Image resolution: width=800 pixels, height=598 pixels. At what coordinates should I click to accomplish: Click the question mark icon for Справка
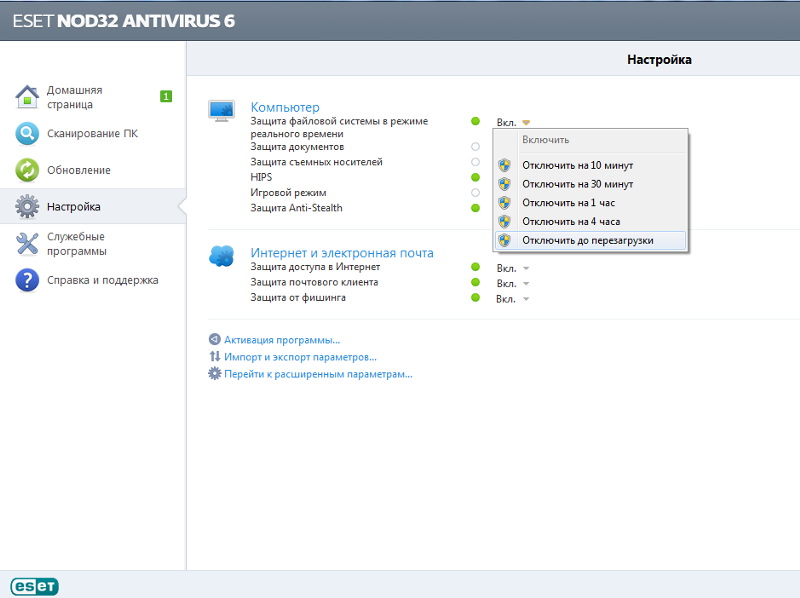coord(27,280)
